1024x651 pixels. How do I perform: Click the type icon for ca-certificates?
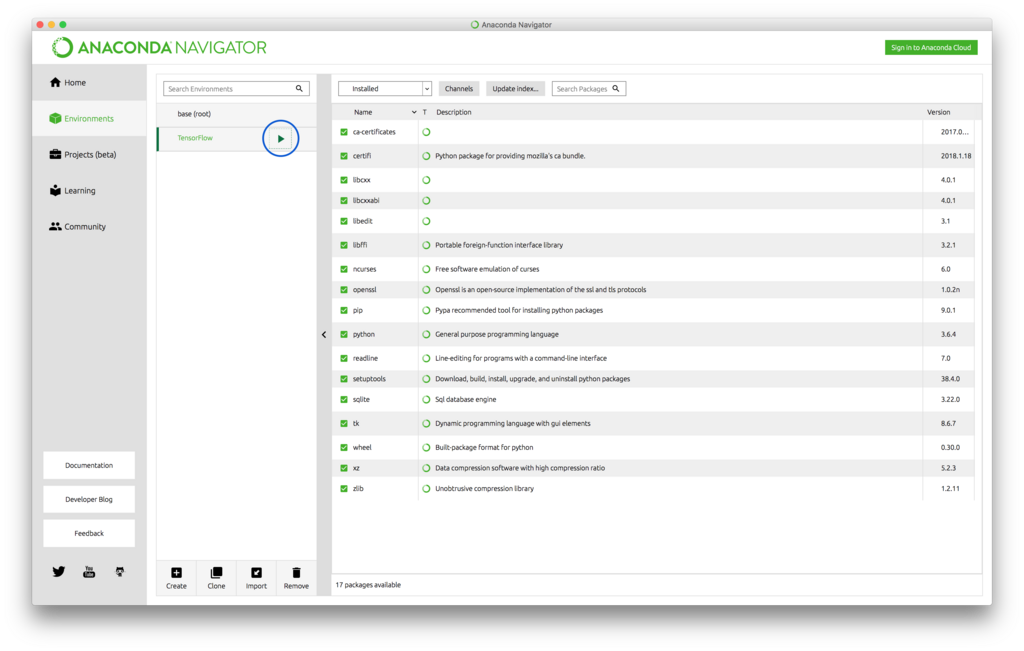coord(426,132)
